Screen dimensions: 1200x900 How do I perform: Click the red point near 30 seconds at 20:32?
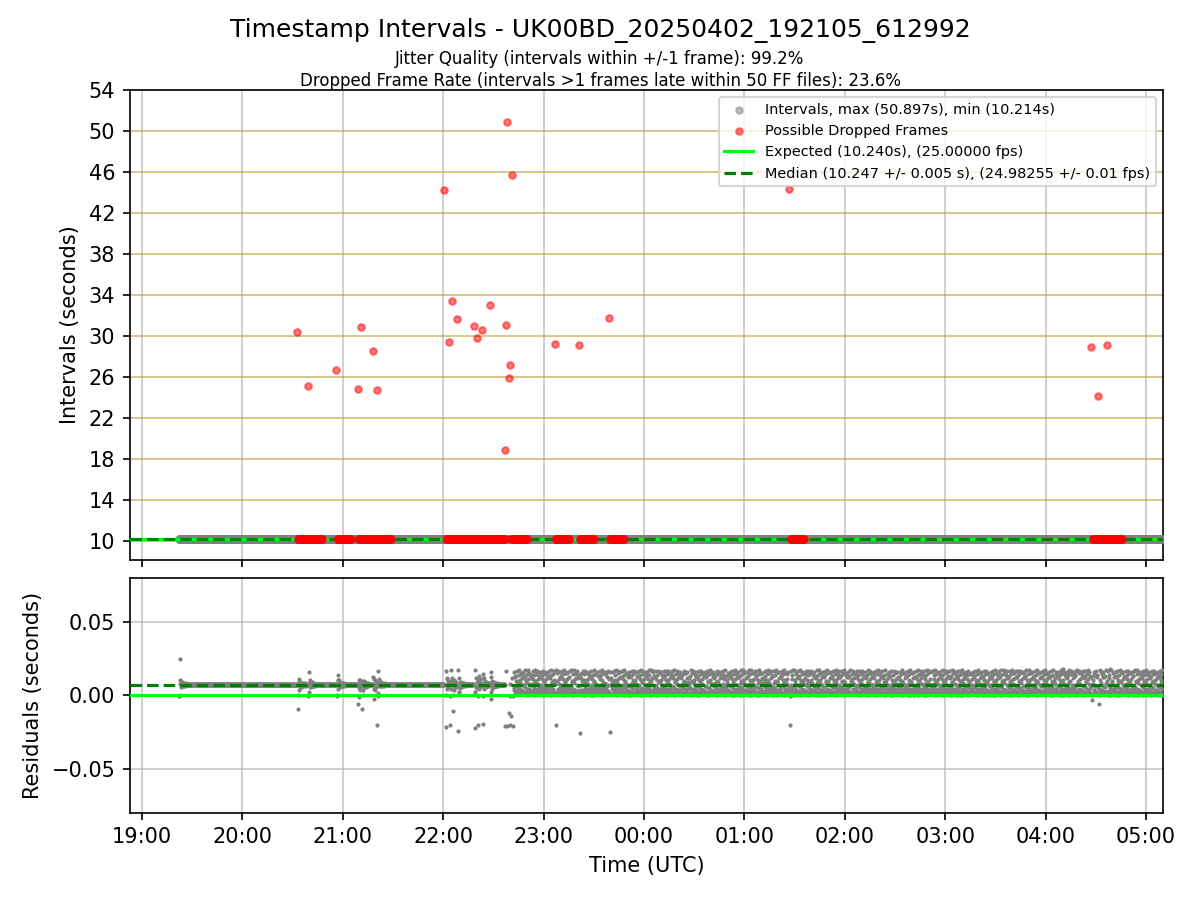coord(297,332)
